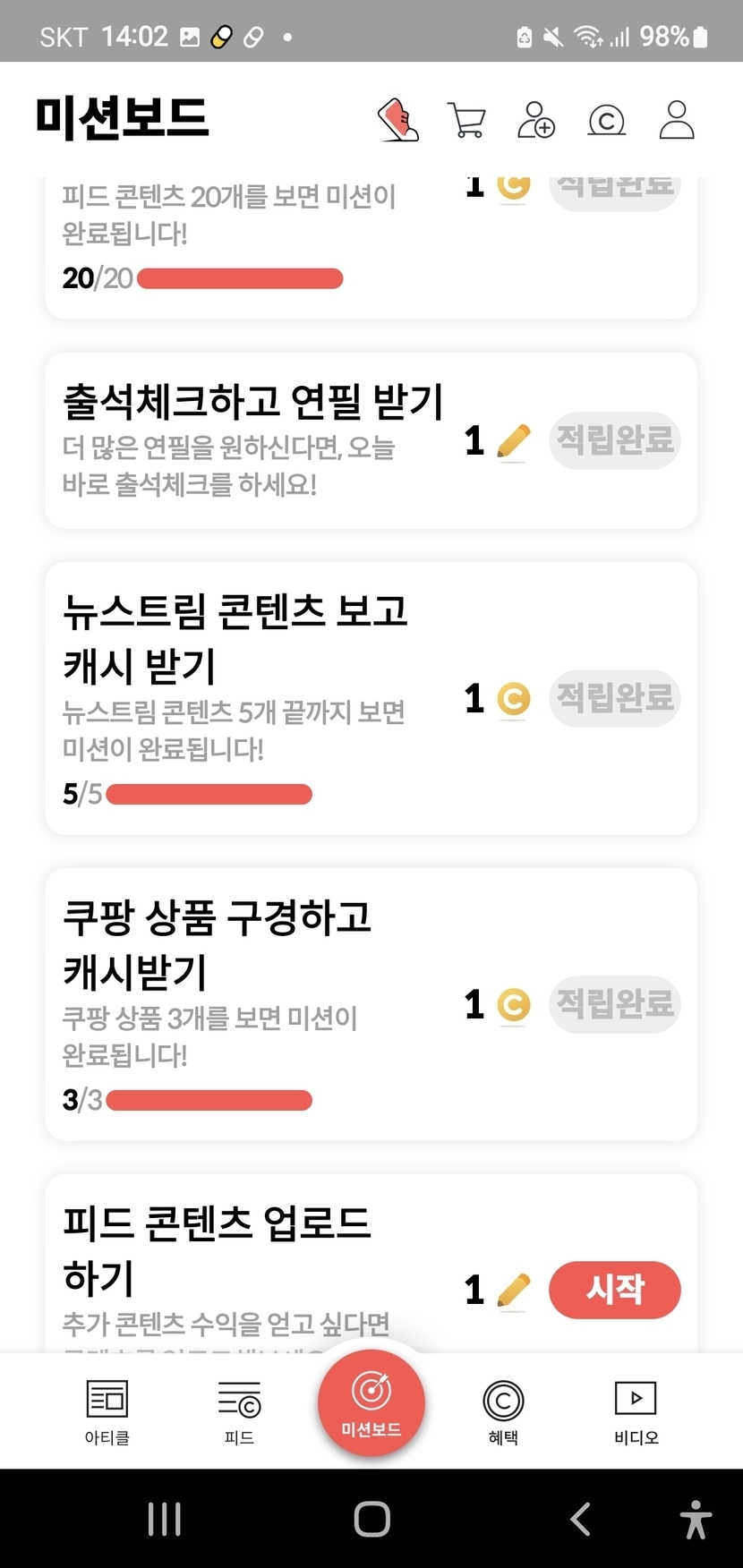Open the sneaker step-counter icon
Viewport: 743px width, 1568px height.
tap(398, 120)
